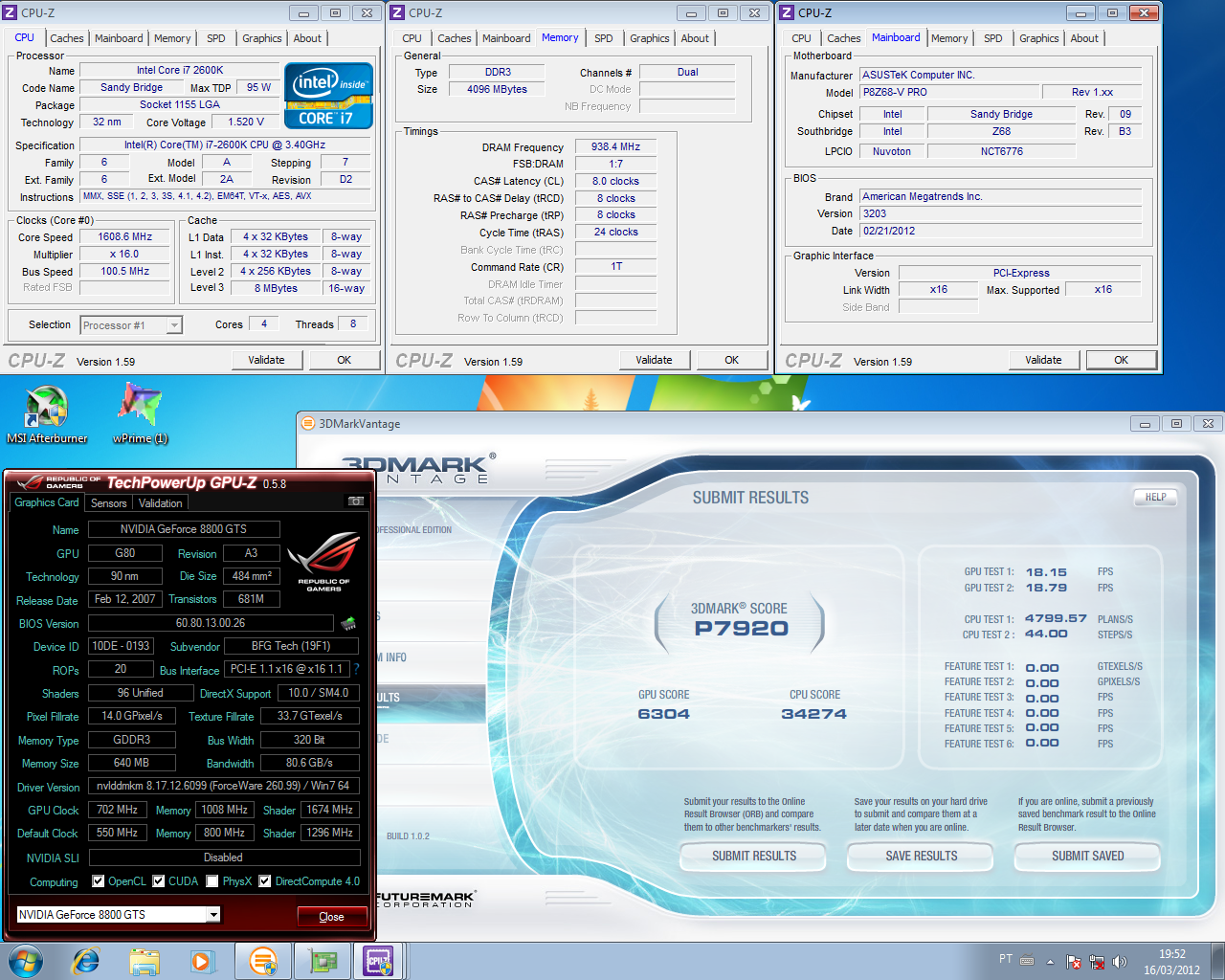Click the PT language indicator in the taskbar

1006,959
